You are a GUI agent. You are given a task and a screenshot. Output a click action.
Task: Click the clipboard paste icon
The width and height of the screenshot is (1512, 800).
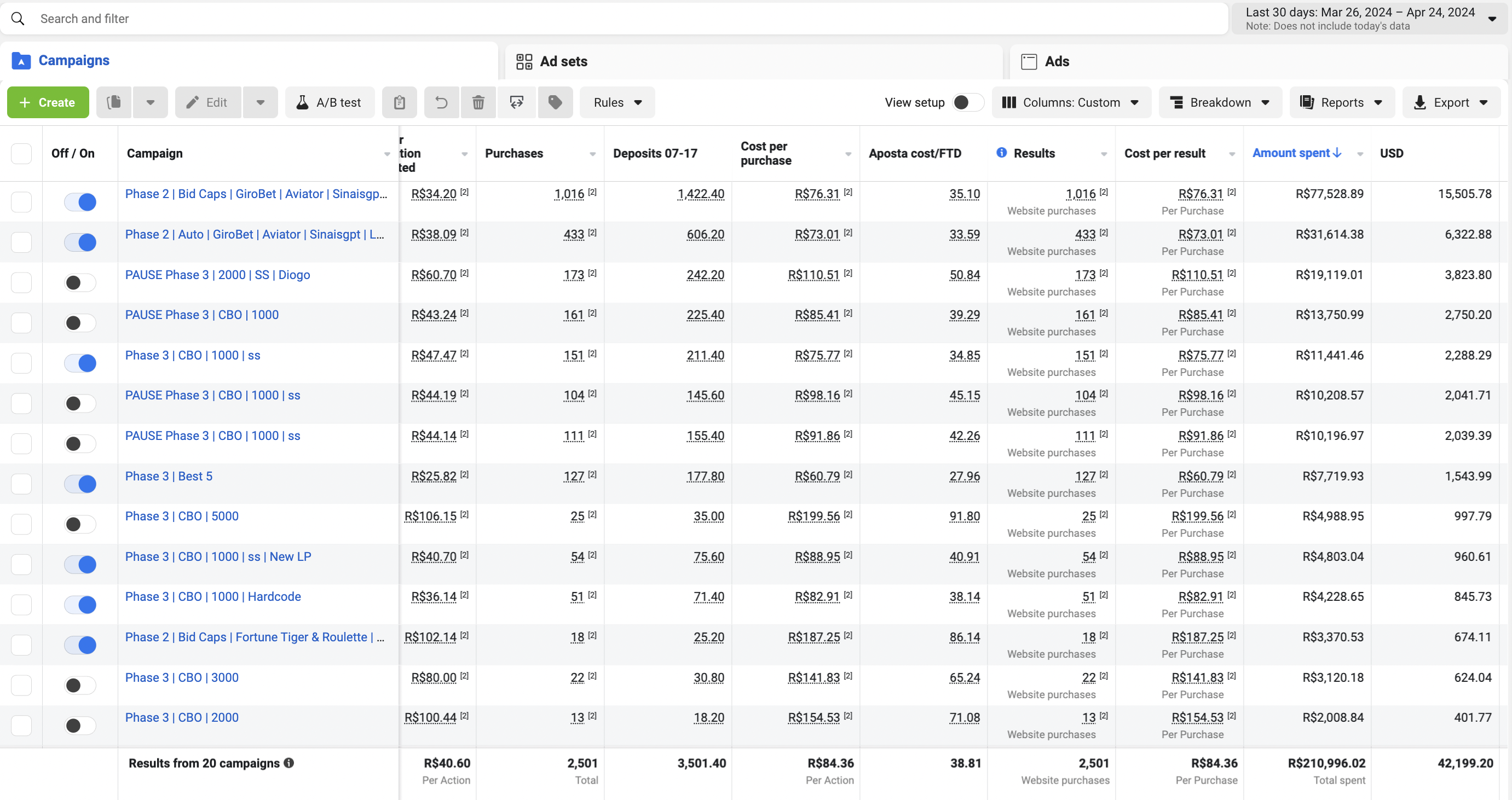pyautogui.click(x=399, y=103)
